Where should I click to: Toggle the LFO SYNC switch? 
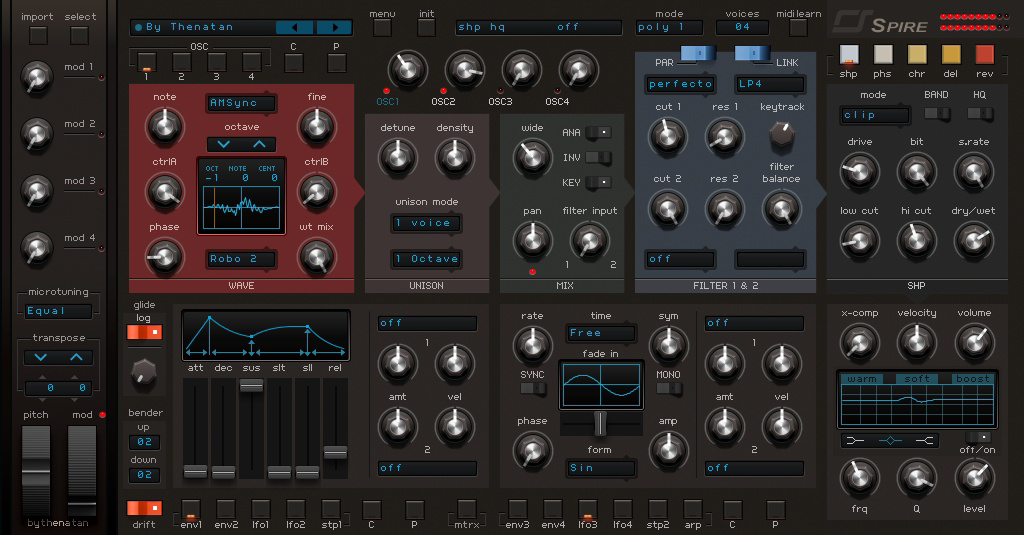532,389
